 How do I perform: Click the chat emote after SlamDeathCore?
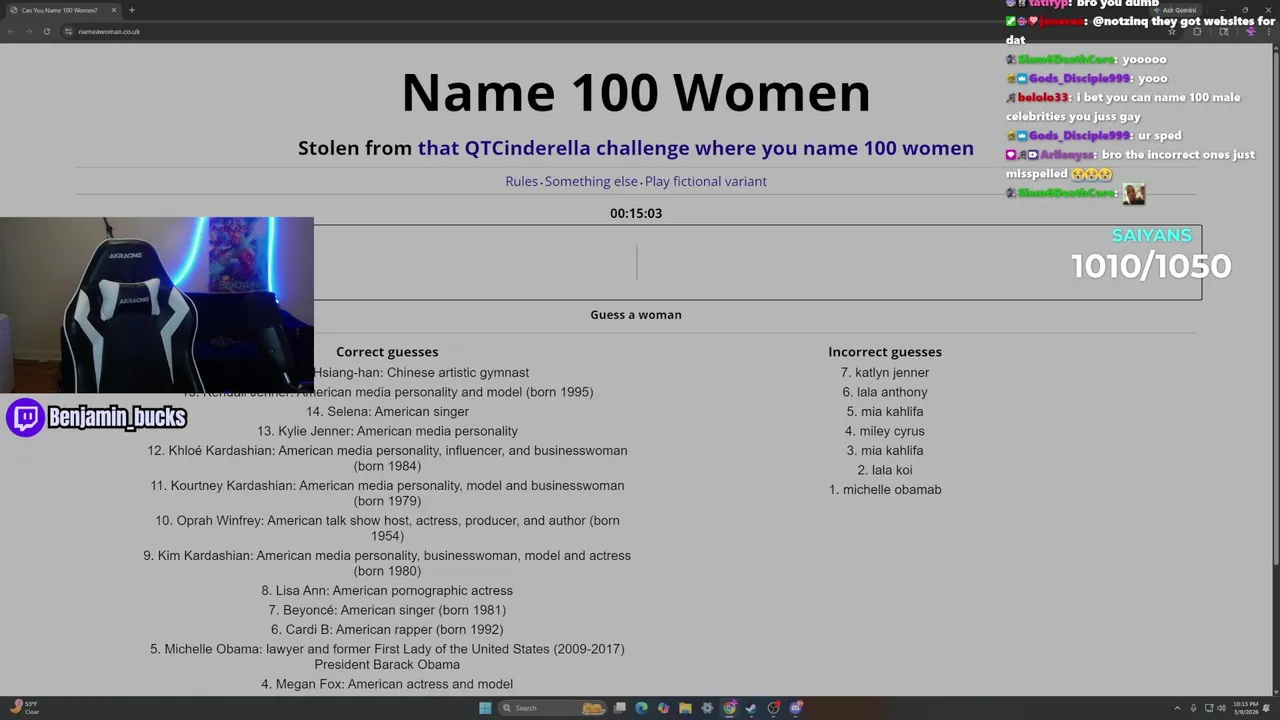pos(1133,193)
